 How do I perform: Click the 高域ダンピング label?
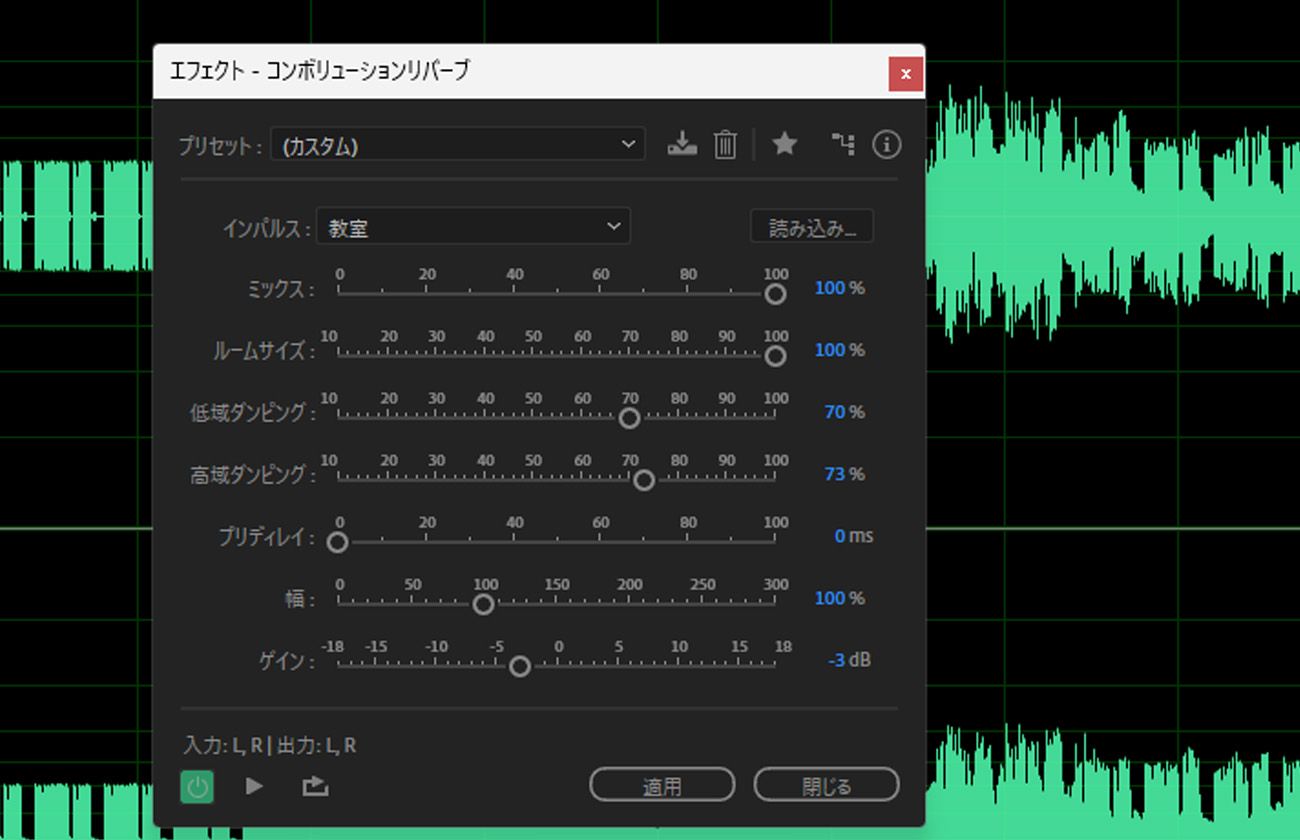(x=252, y=475)
